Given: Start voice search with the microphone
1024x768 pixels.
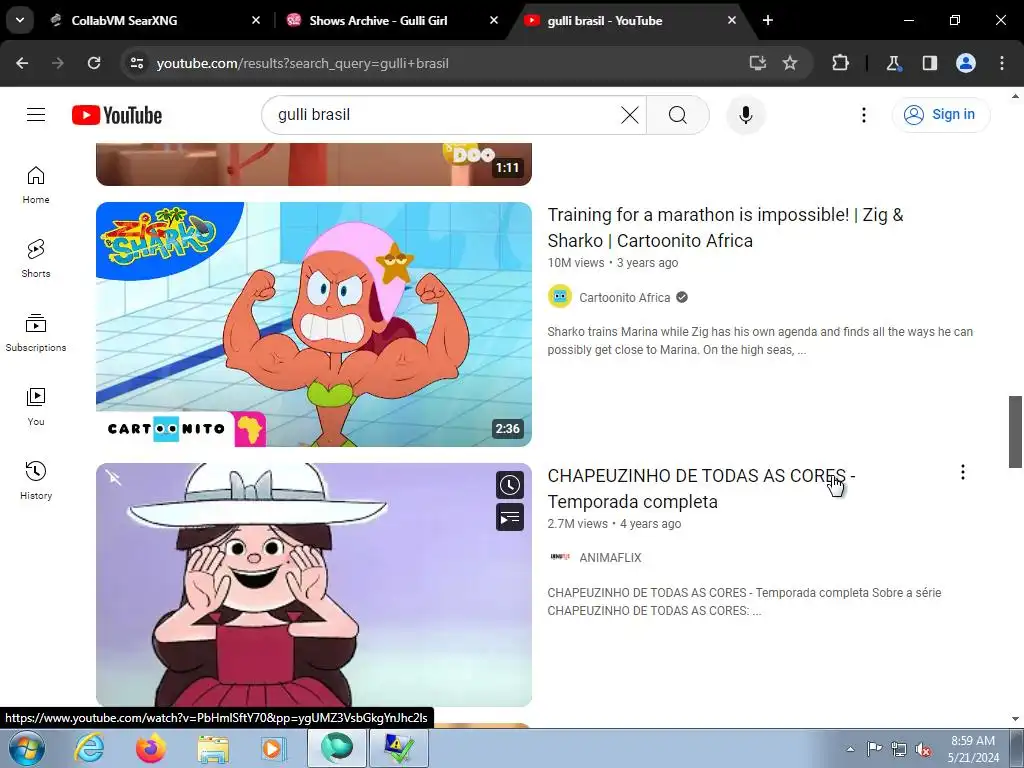Looking at the screenshot, I should [x=745, y=115].
